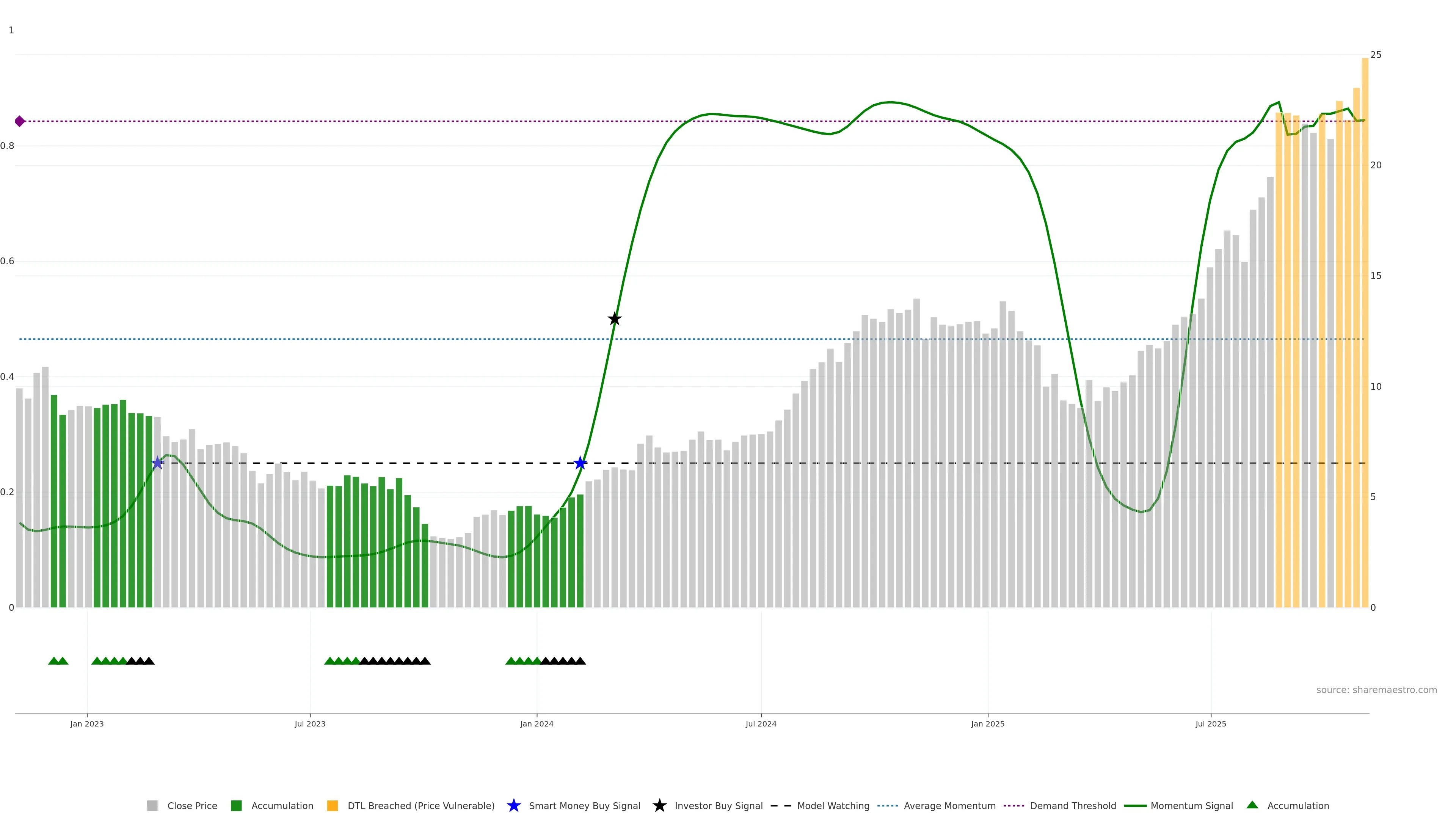
Task: Click the Jul 2024 x-axis label
Action: [761, 723]
